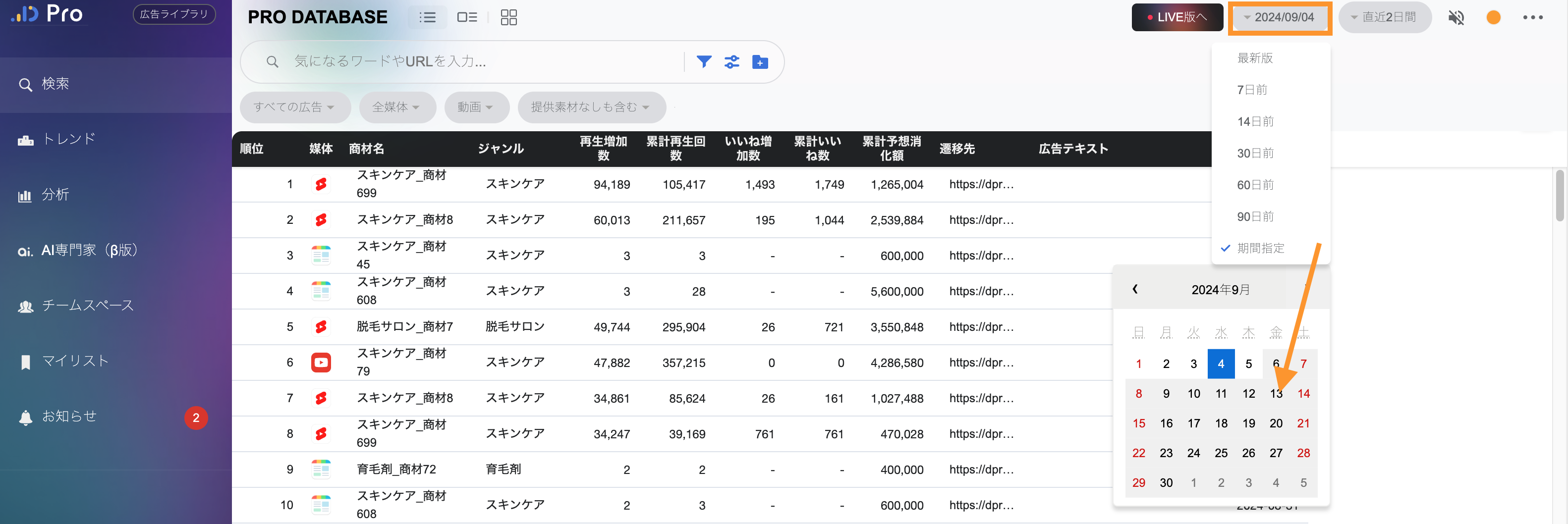
Task: Expand the 直近2日間 period dropdown
Action: point(1384,17)
